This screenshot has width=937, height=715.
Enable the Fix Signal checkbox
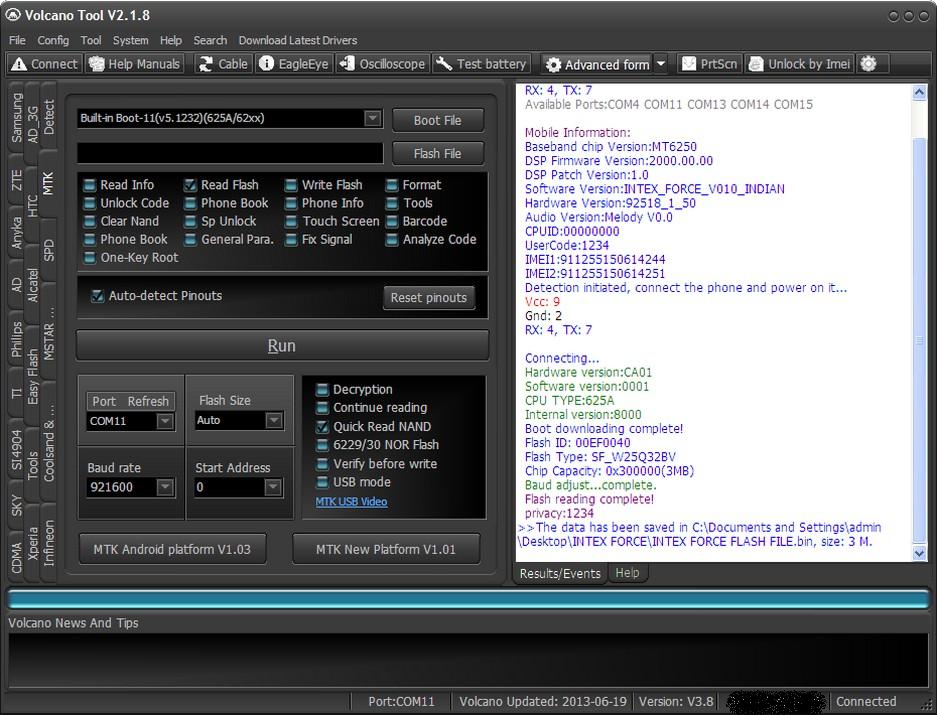click(x=291, y=240)
